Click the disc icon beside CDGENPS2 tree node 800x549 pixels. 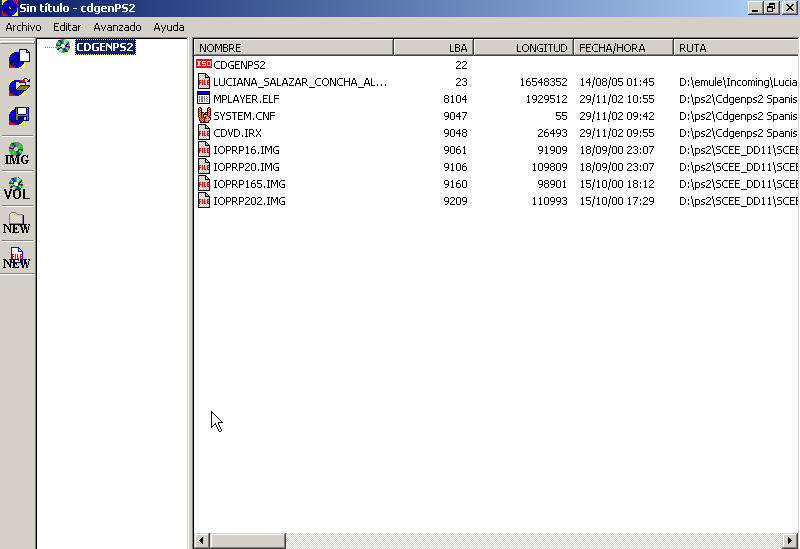63,46
